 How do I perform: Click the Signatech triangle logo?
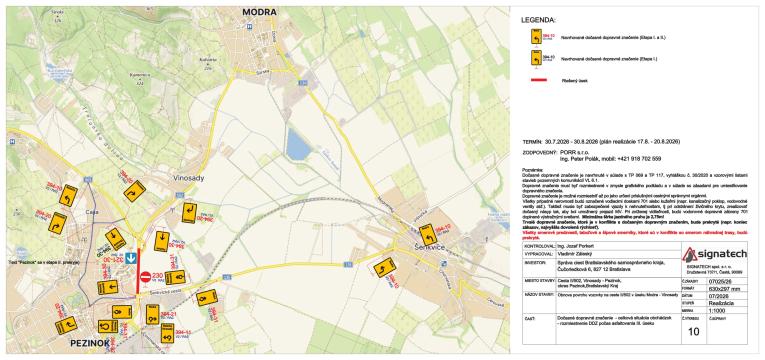coord(689,255)
